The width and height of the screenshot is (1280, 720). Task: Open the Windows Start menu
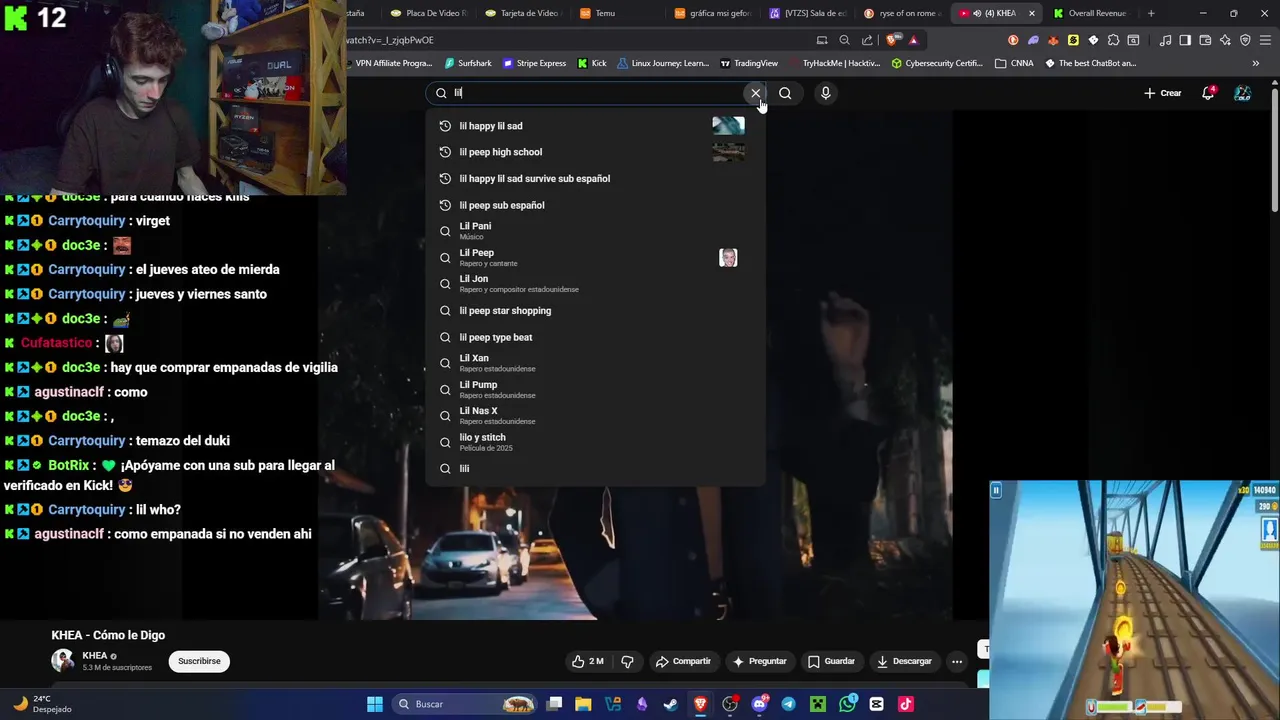pyautogui.click(x=375, y=704)
